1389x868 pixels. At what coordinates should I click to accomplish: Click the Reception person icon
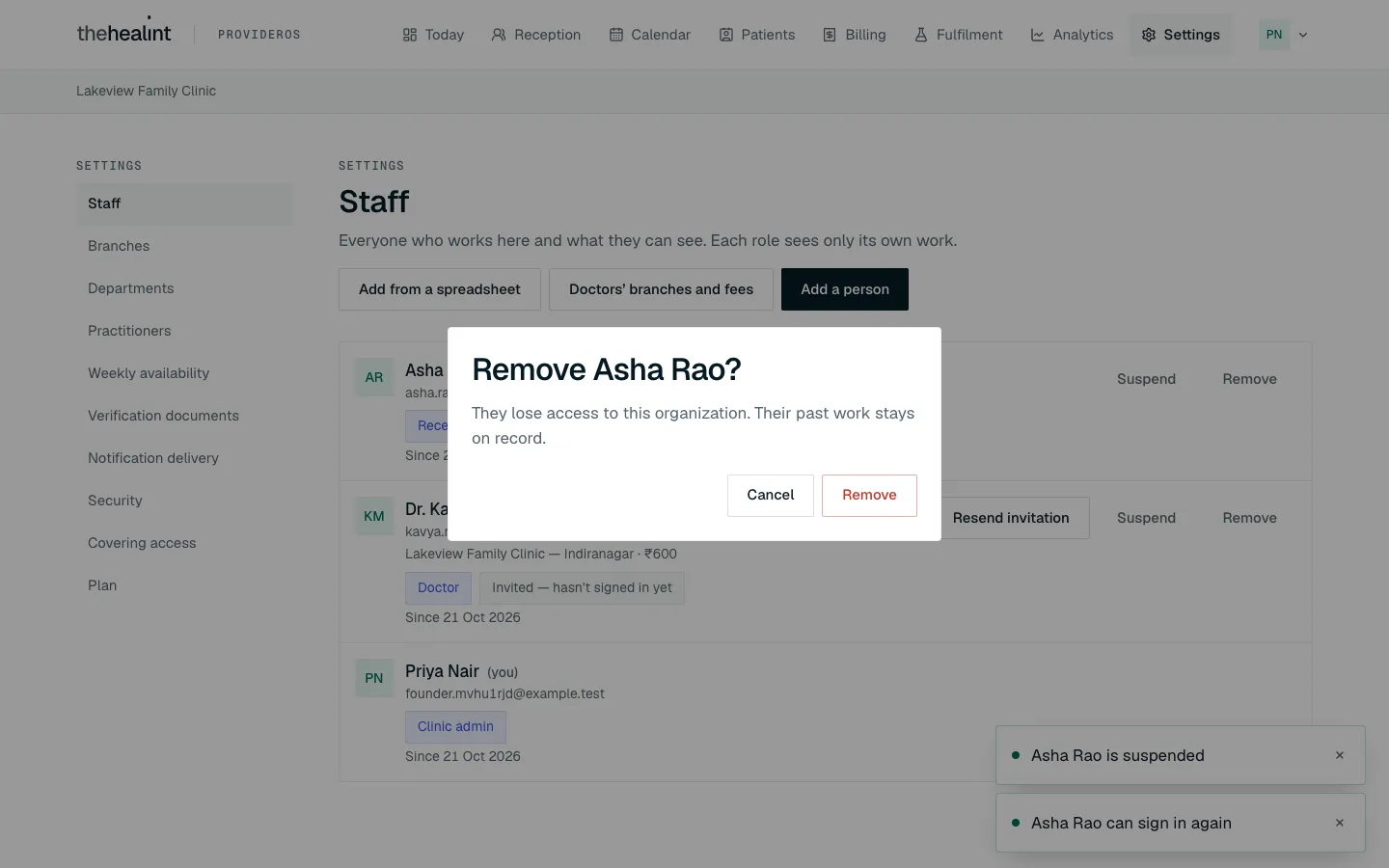pyautogui.click(x=499, y=35)
